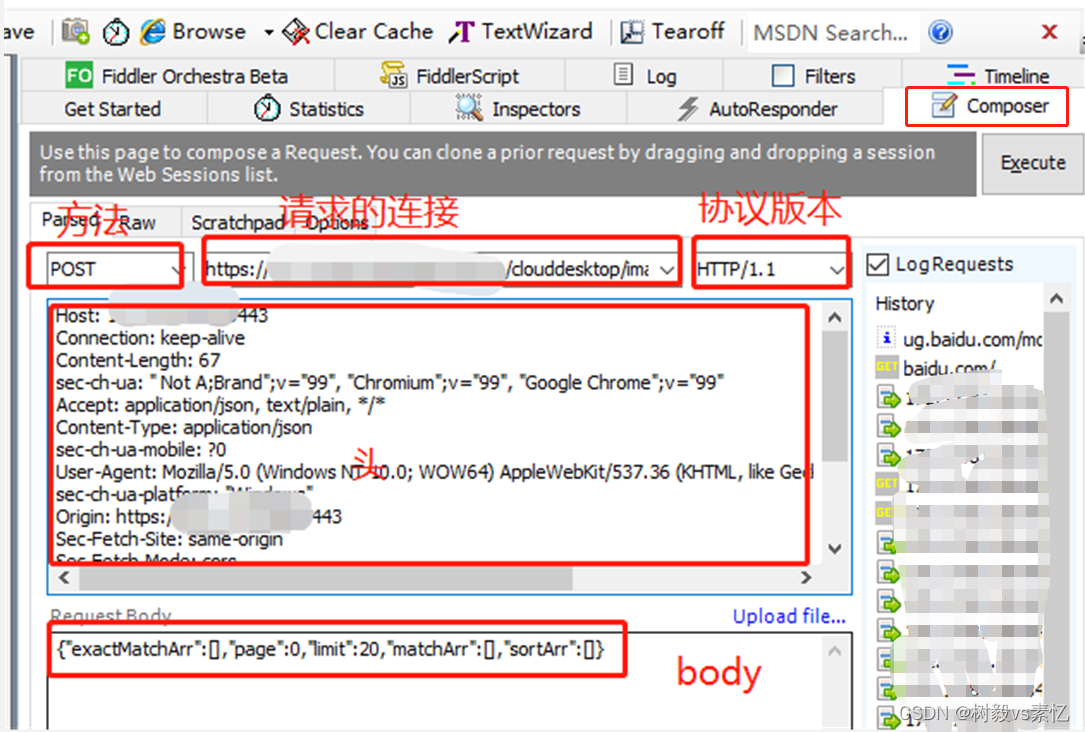1085x732 pixels.
Task: Click the Tearoff window icon
Action: [x=632, y=32]
